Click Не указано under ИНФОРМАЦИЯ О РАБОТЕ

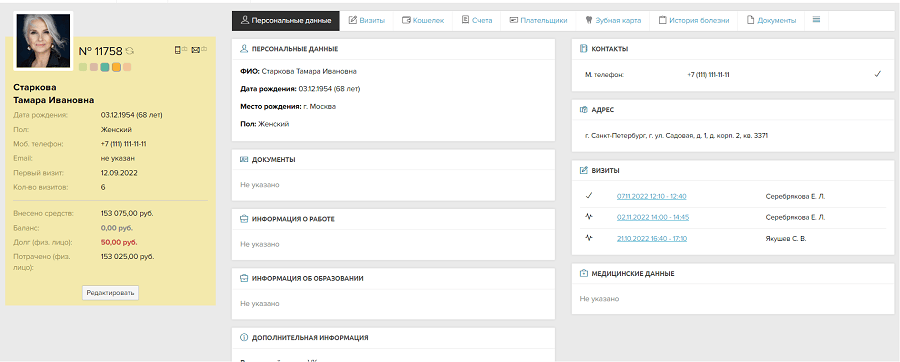pyautogui.click(x=259, y=244)
